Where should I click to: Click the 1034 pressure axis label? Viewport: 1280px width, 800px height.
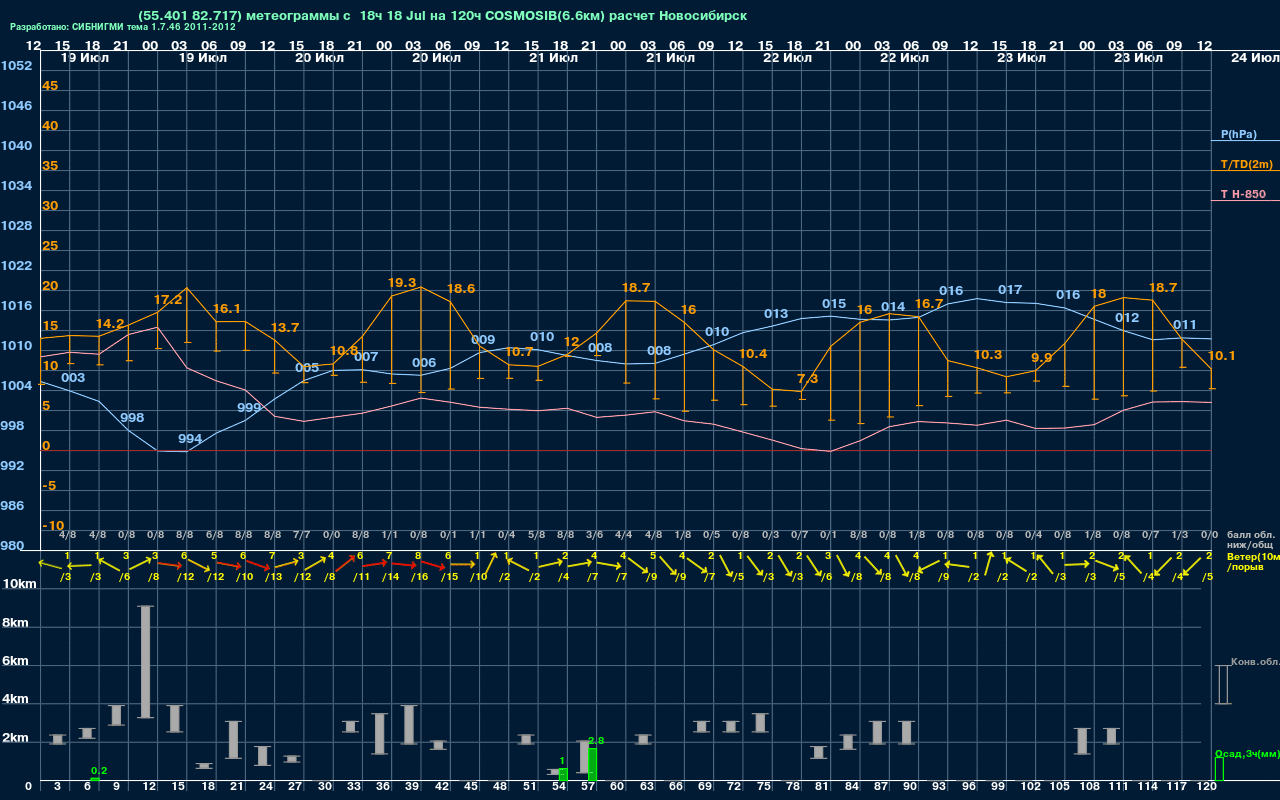[16, 186]
